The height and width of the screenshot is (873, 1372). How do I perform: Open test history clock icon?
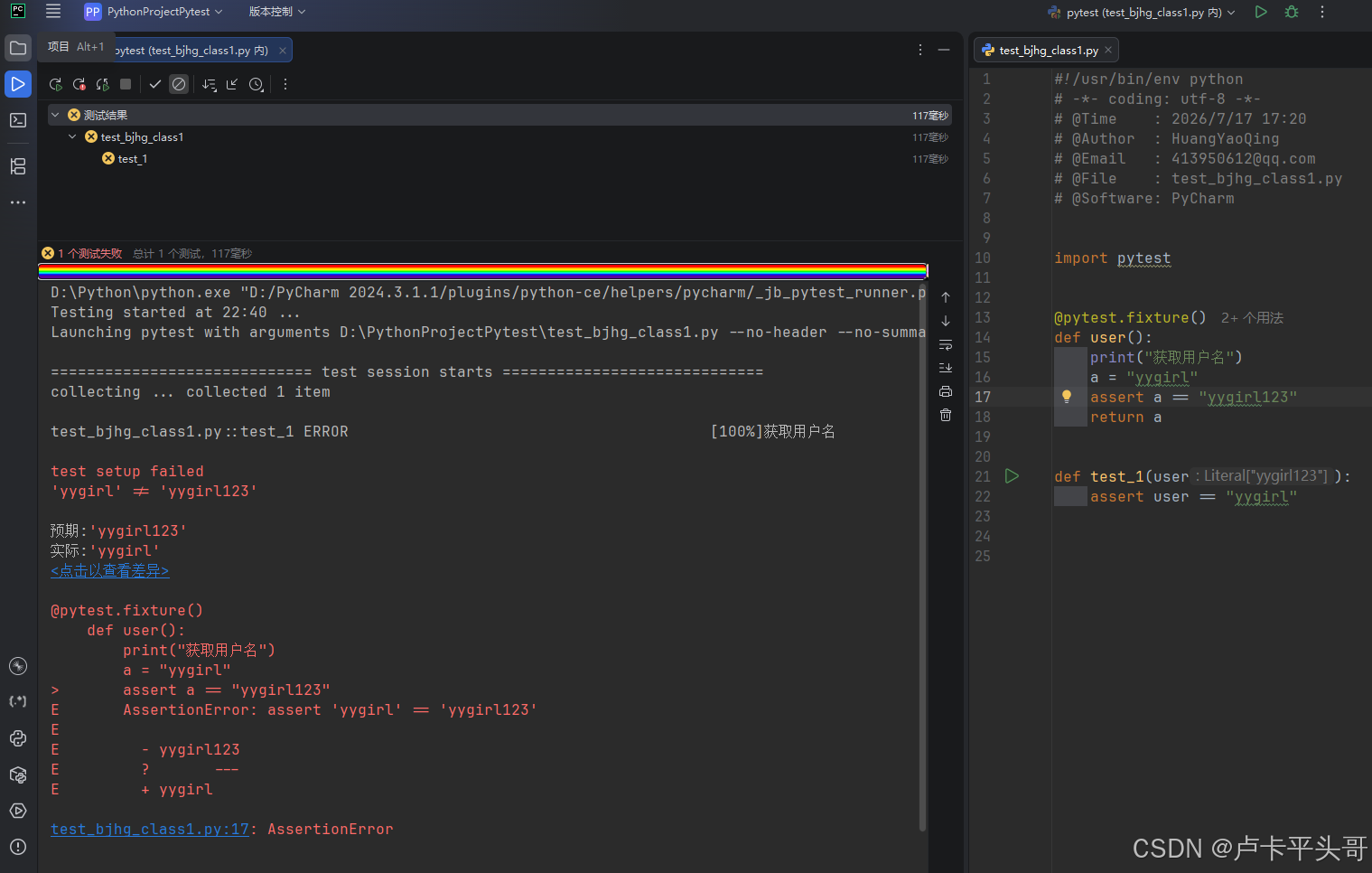tap(257, 84)
